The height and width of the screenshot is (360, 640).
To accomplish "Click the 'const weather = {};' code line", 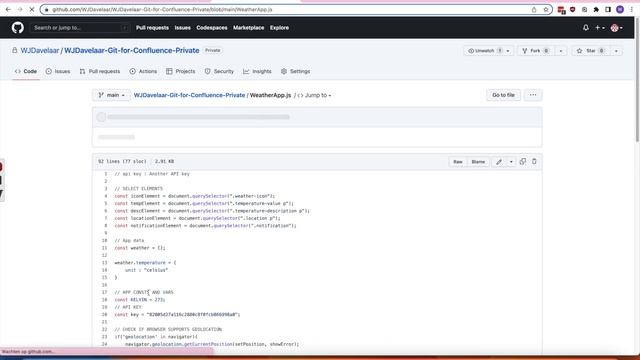I will [x=140, y=248].
